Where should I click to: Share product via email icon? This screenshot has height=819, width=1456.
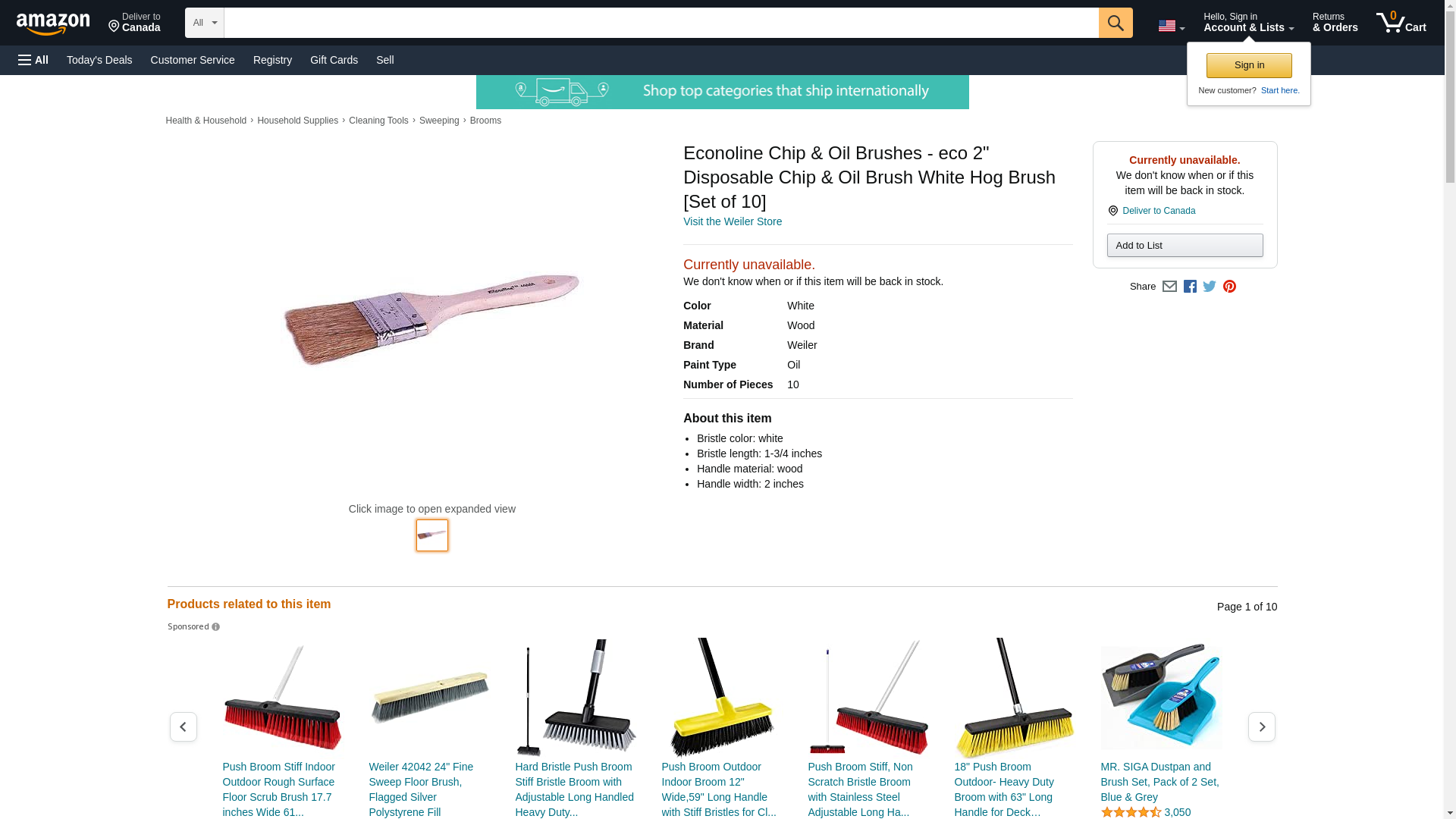point(1169,287)
